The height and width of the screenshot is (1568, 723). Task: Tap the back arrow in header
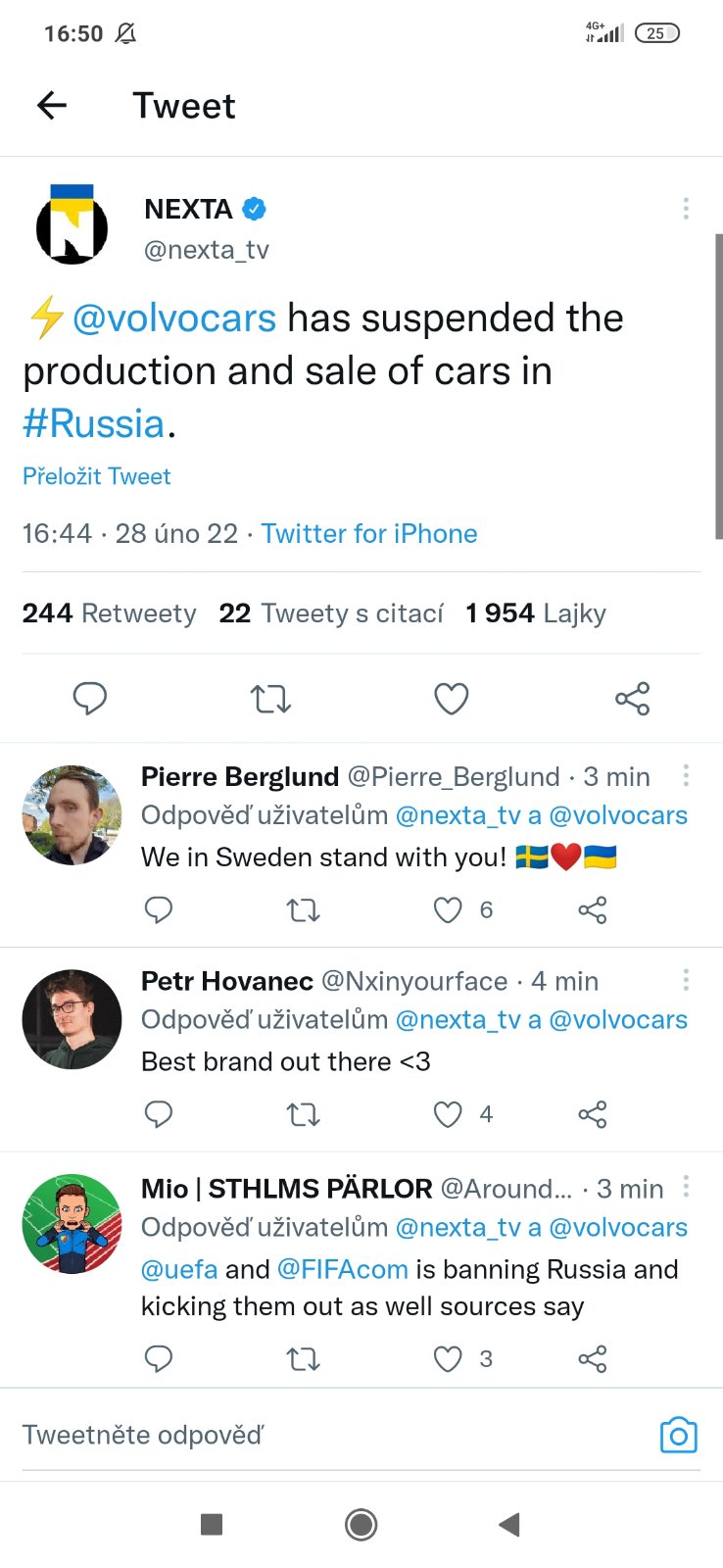point(52,105)
